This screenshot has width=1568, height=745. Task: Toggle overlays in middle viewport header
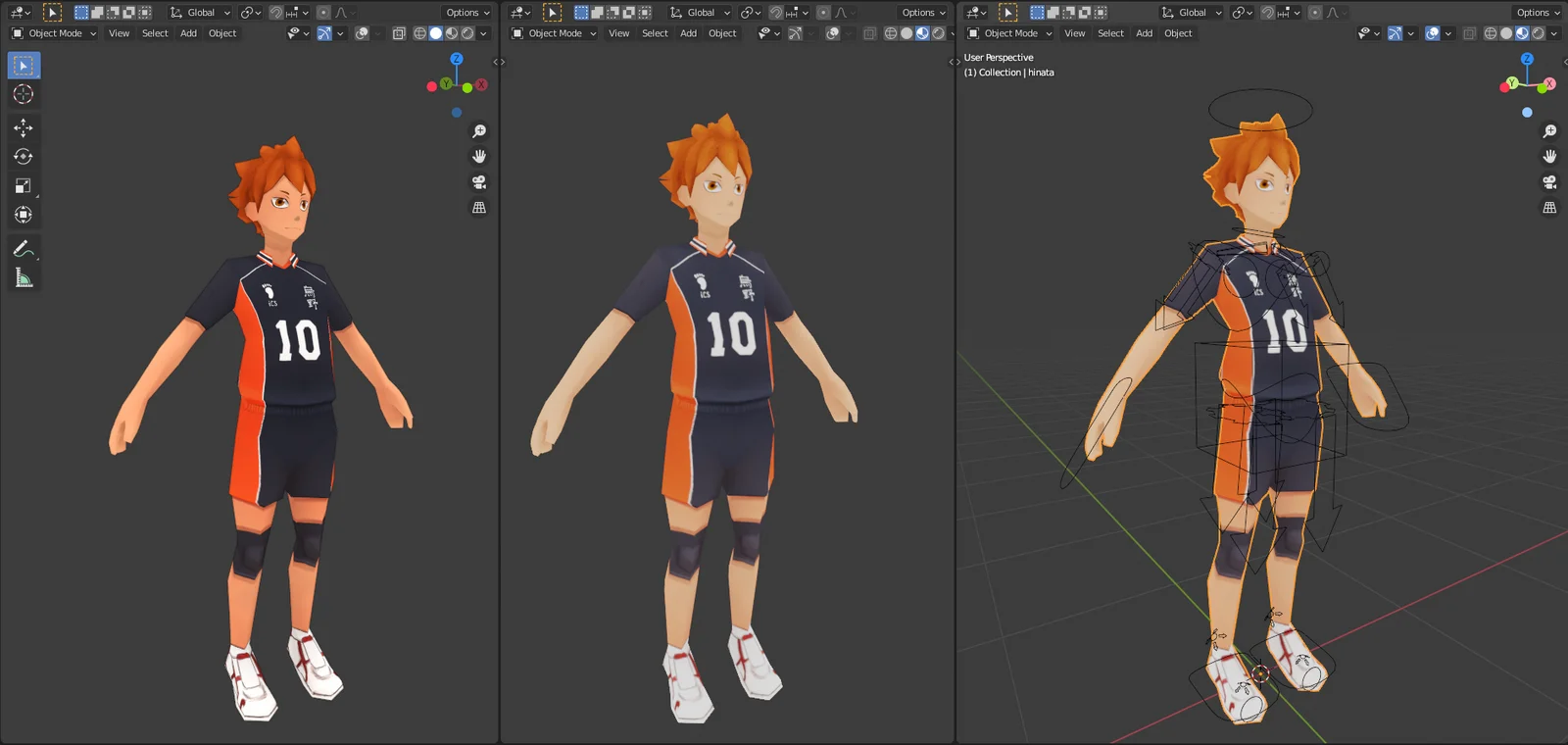tap(832, 33)
